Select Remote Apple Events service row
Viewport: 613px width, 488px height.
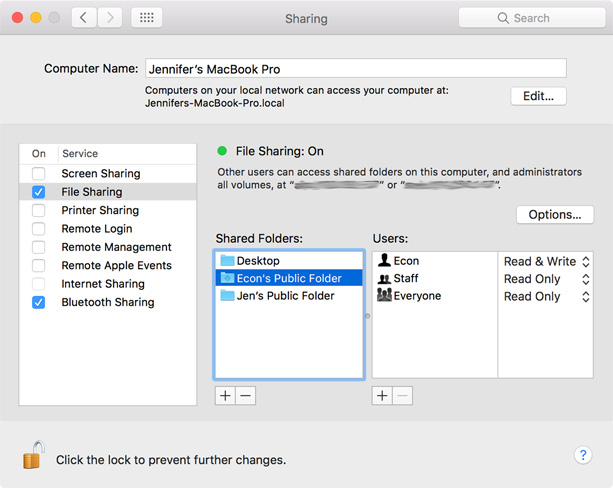click(108, 265)
